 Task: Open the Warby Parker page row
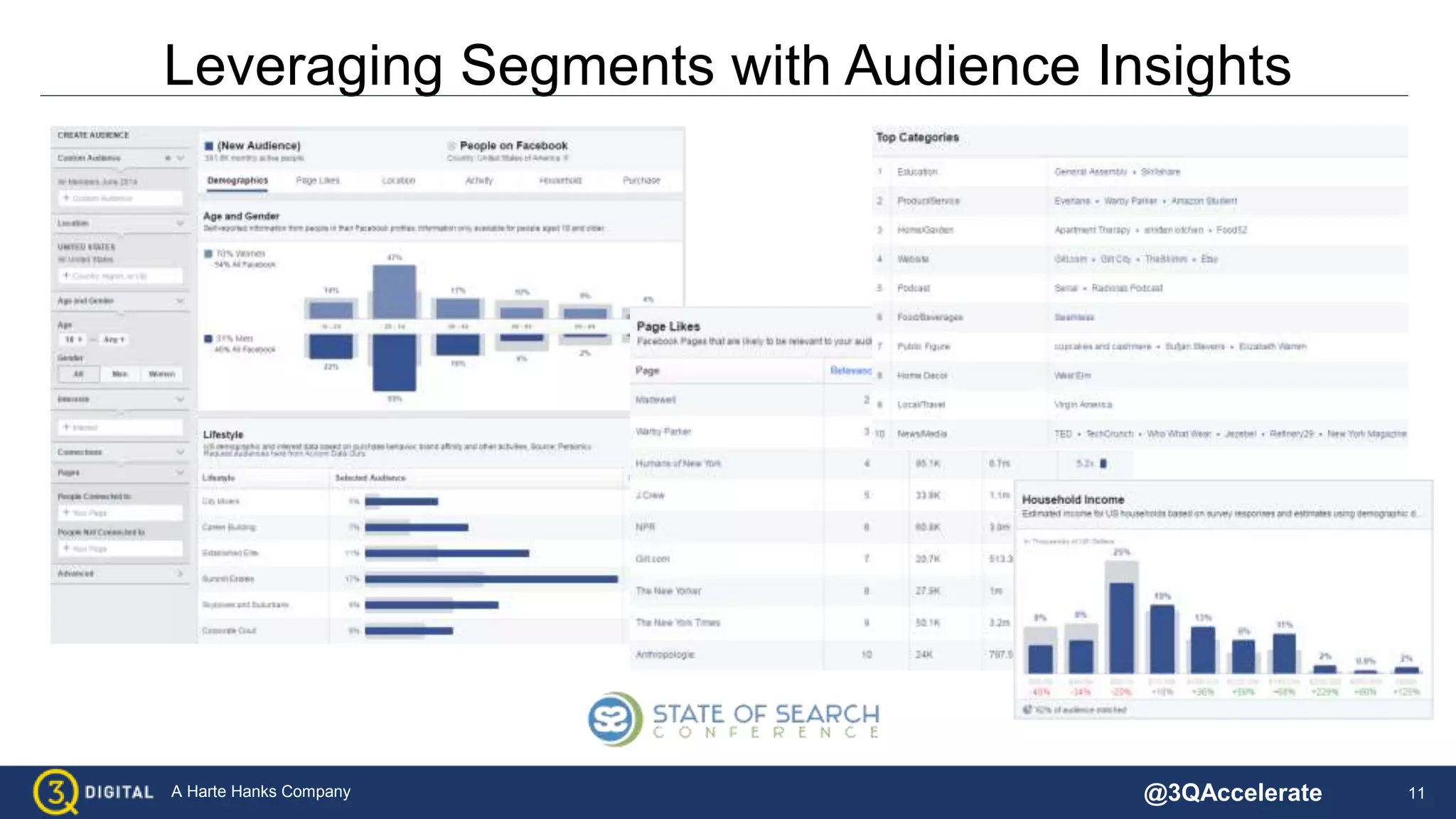(x=751, y=432)
